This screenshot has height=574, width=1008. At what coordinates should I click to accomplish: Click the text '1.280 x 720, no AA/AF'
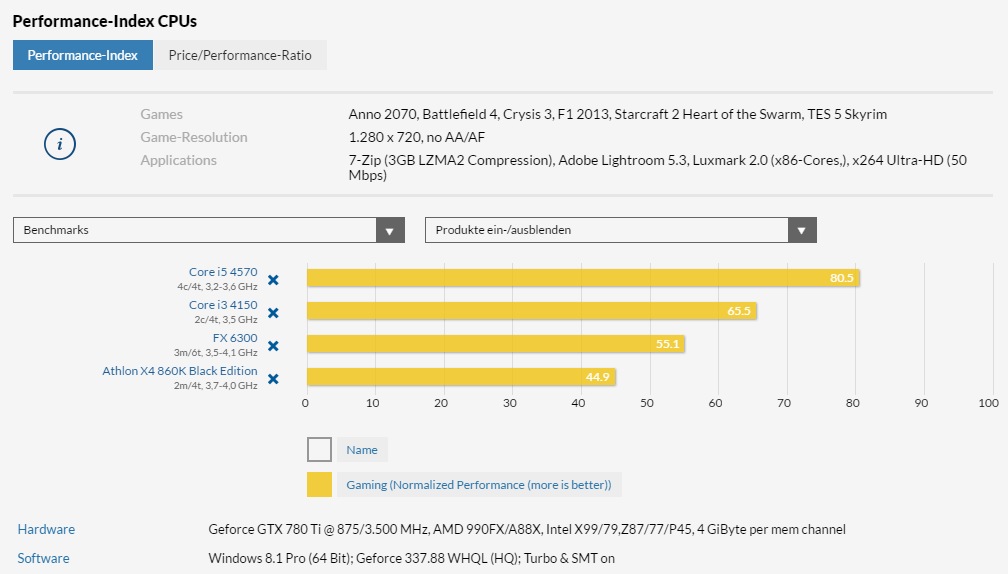click(417, 137)
